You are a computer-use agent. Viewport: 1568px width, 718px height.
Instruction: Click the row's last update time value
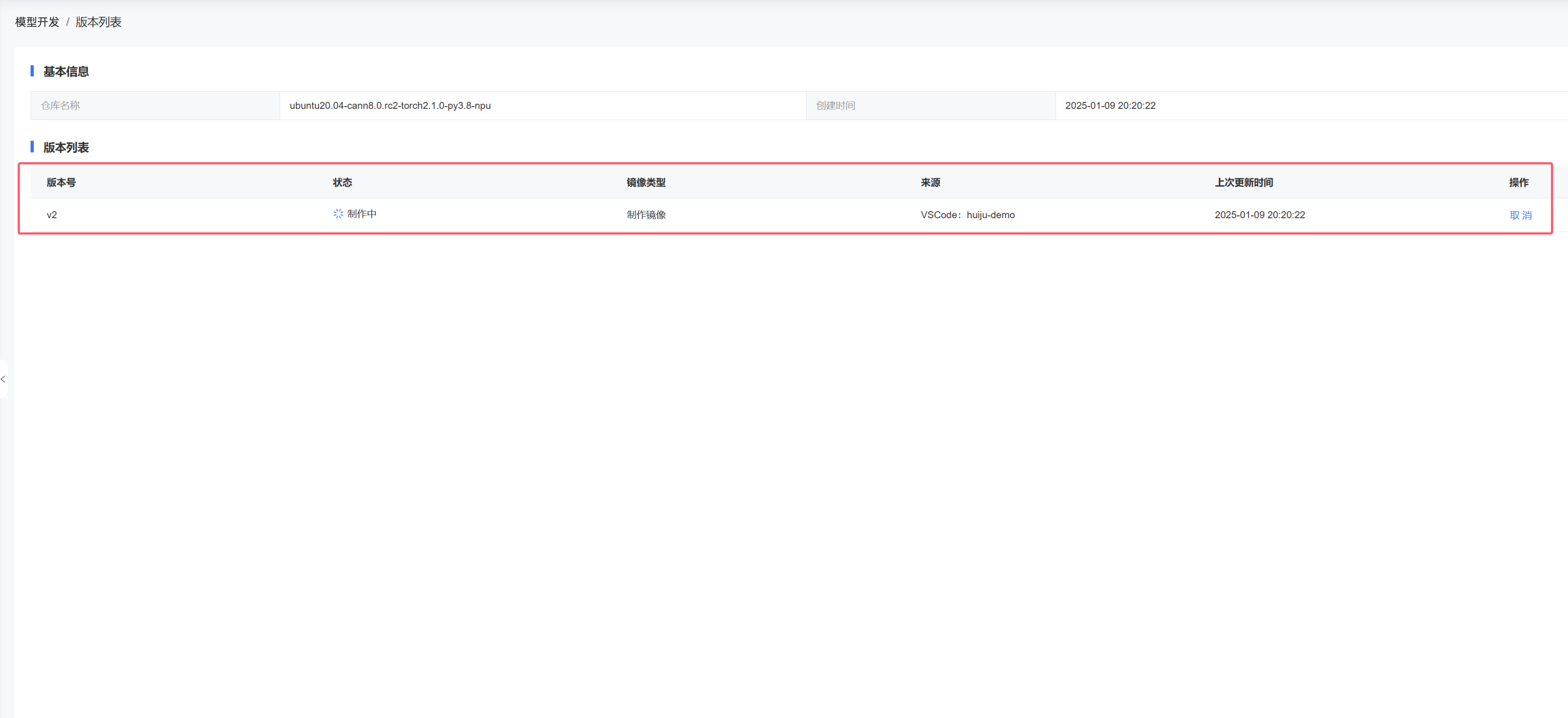coord(1259,215)
